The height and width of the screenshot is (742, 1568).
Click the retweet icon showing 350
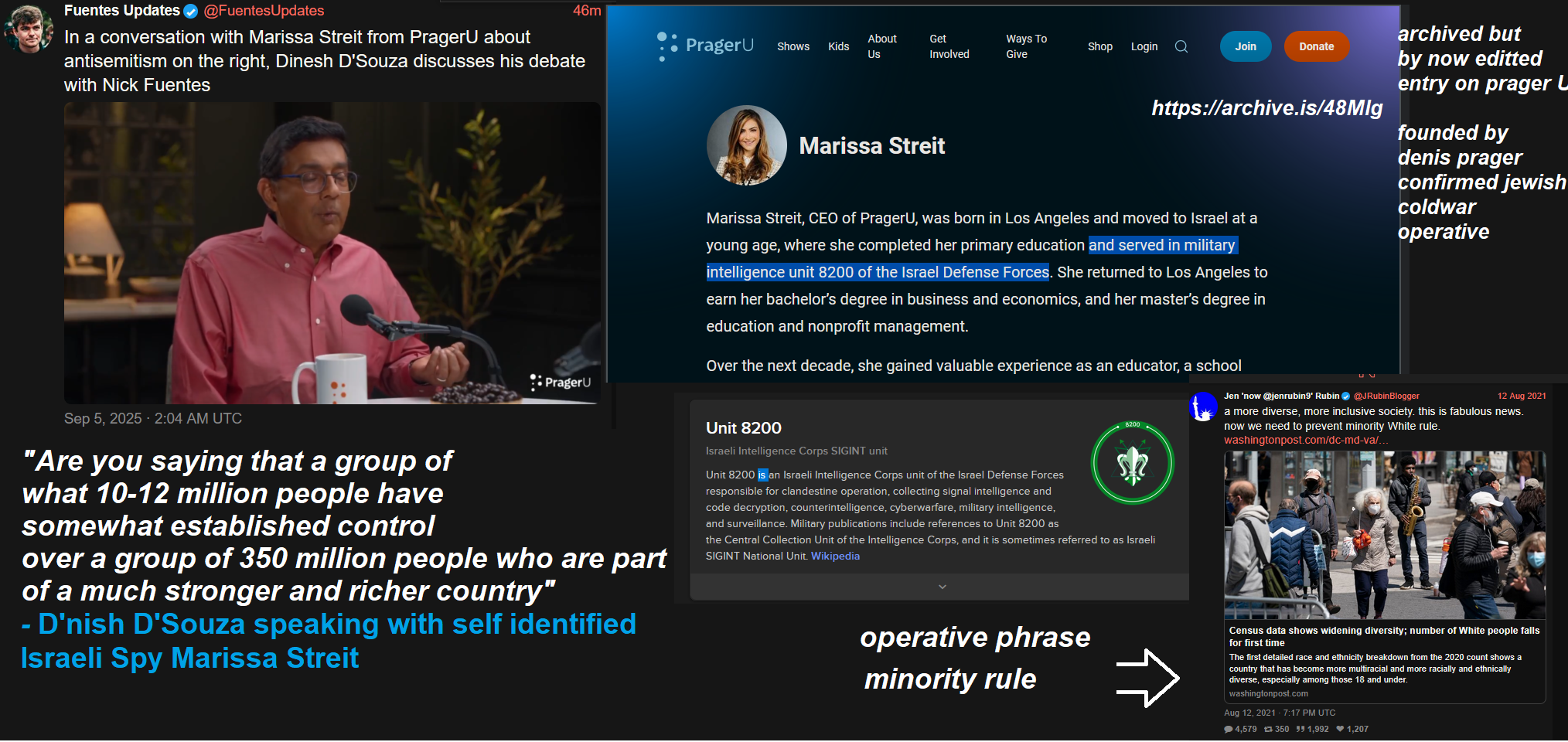coord(1269,729)
